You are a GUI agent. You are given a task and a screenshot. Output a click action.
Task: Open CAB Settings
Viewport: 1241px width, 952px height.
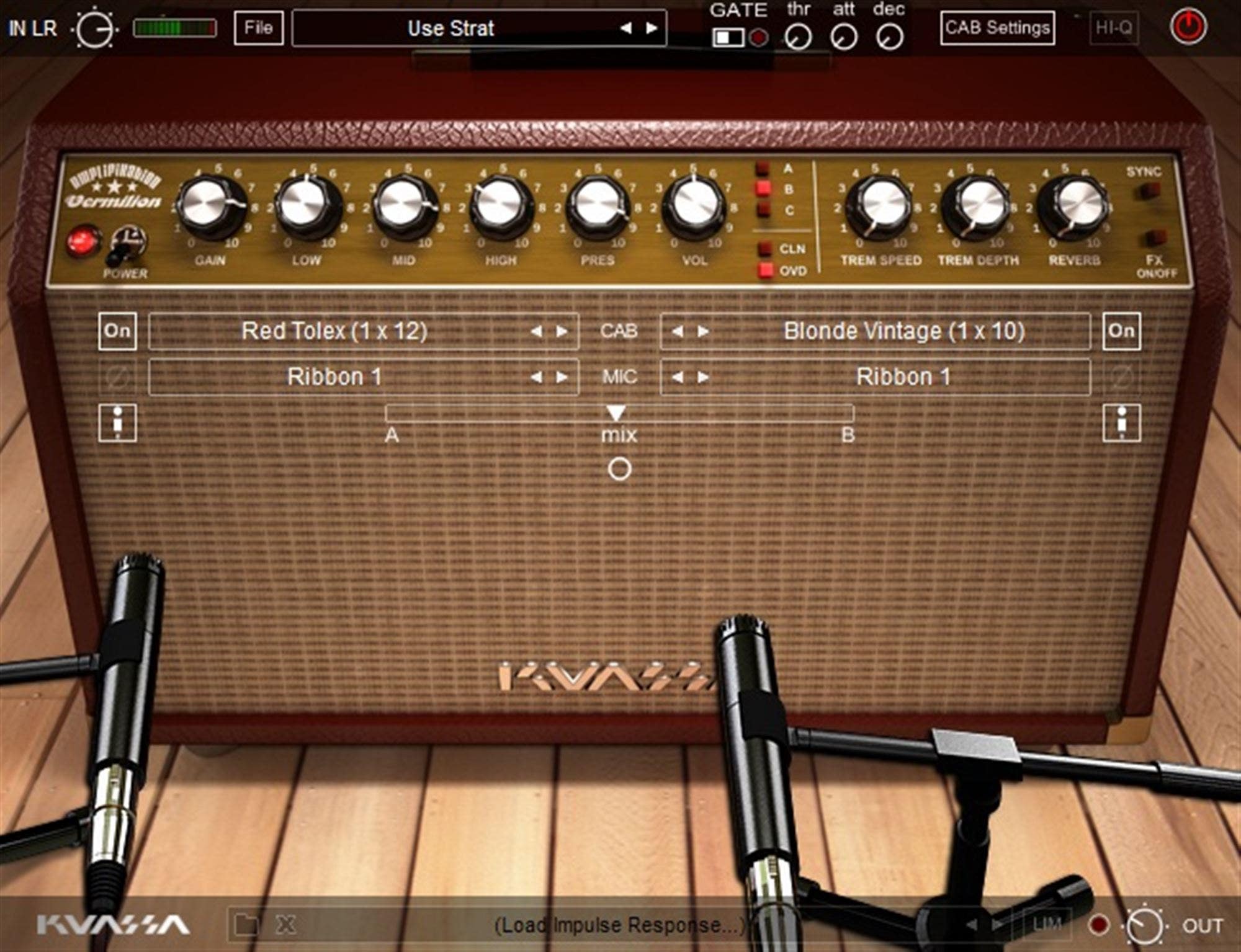click(x=997, y=28)
